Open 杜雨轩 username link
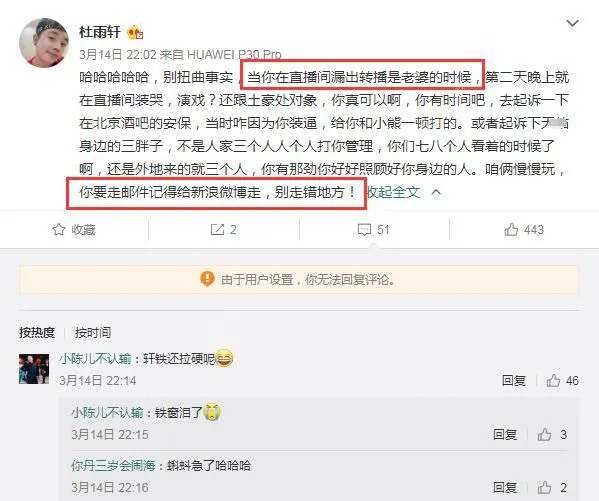 100,32
